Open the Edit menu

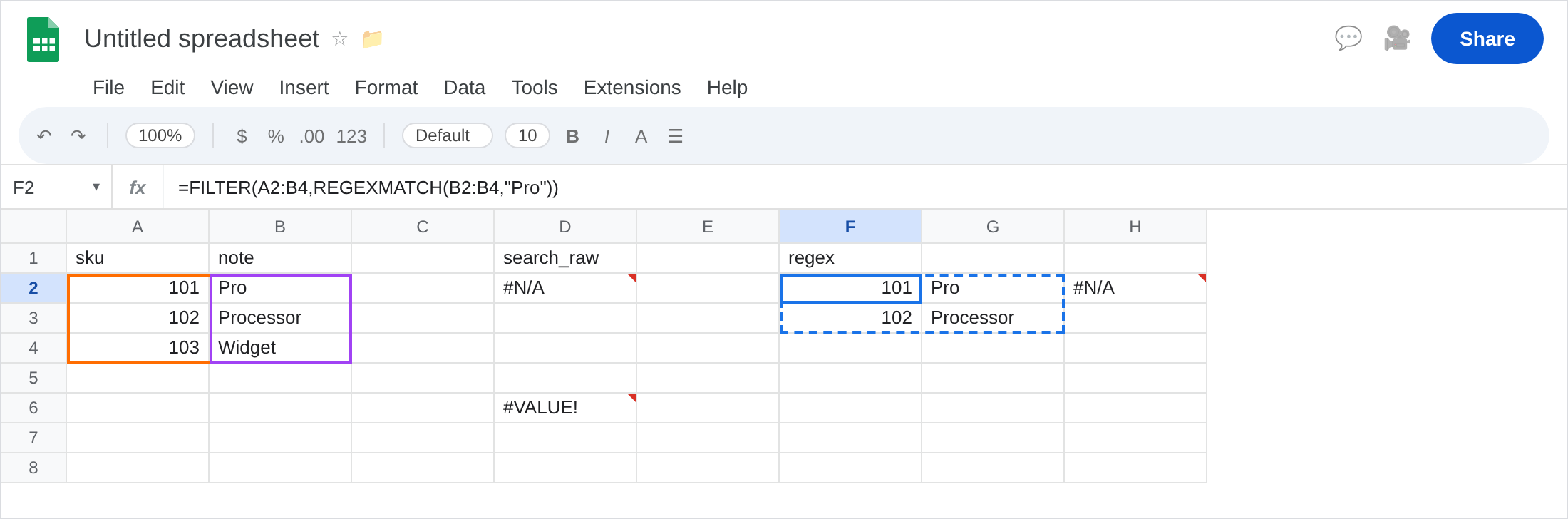[x=167, y=87]
